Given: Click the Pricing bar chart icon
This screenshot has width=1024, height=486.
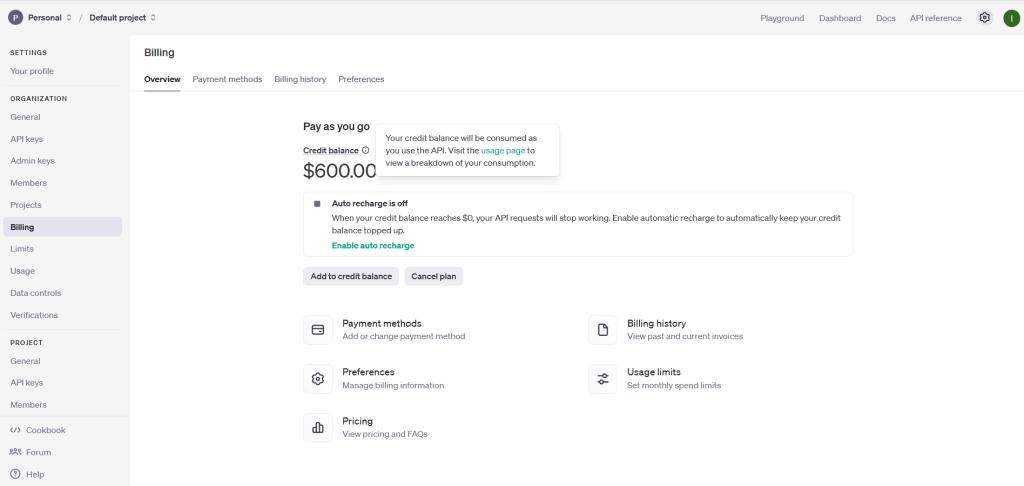Looking at the screenshot, I should [318, 427].
